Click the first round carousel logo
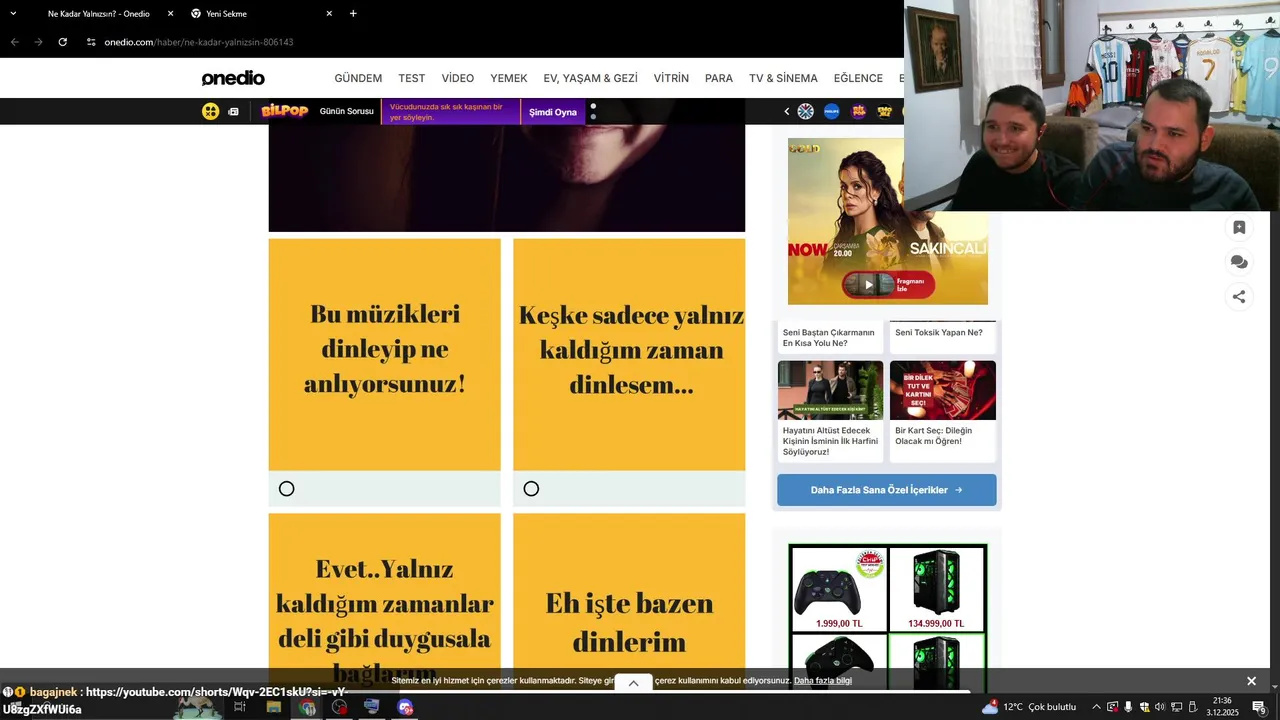 tap(805, 111)
